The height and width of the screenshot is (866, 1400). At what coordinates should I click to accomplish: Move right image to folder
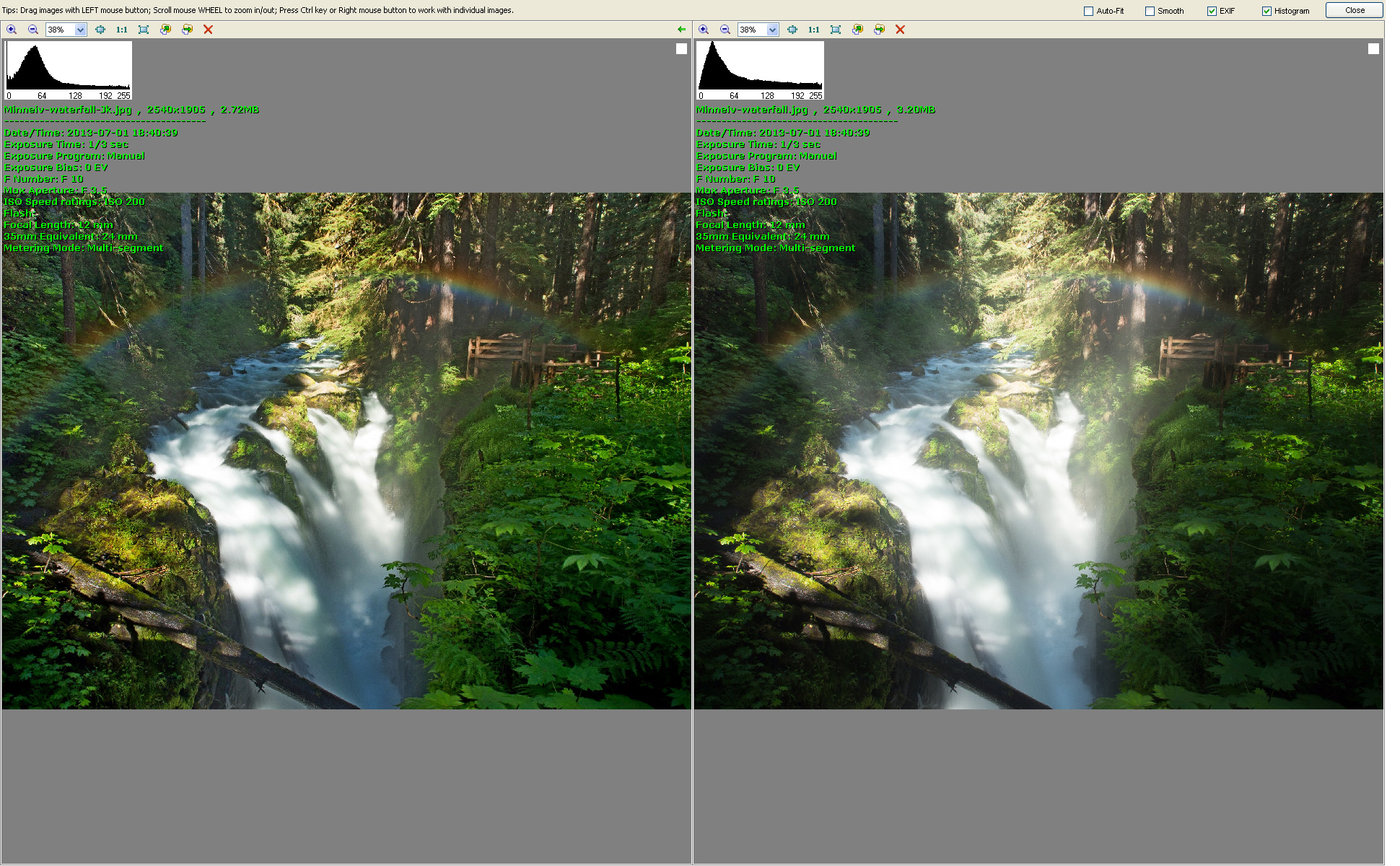tap(879, 30)
